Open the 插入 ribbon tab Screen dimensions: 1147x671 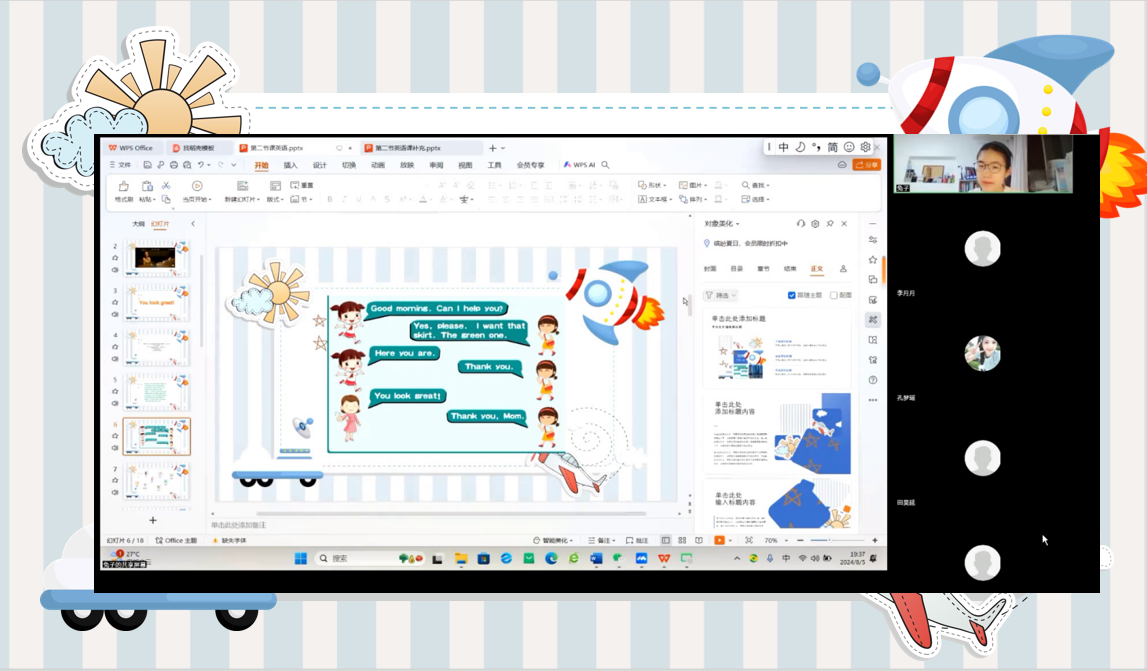[290, 165]
